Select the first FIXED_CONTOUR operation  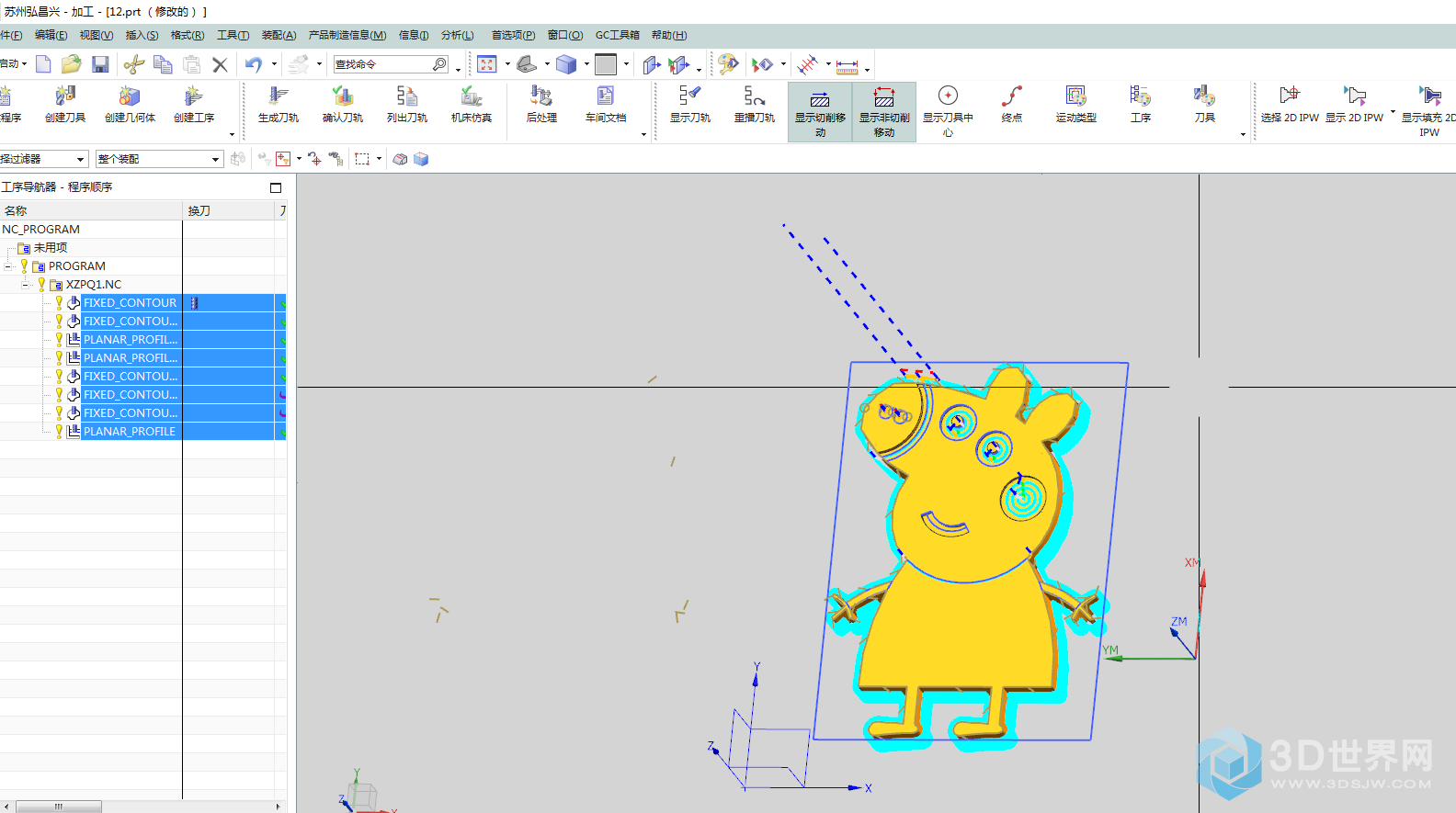coord(130,303)
